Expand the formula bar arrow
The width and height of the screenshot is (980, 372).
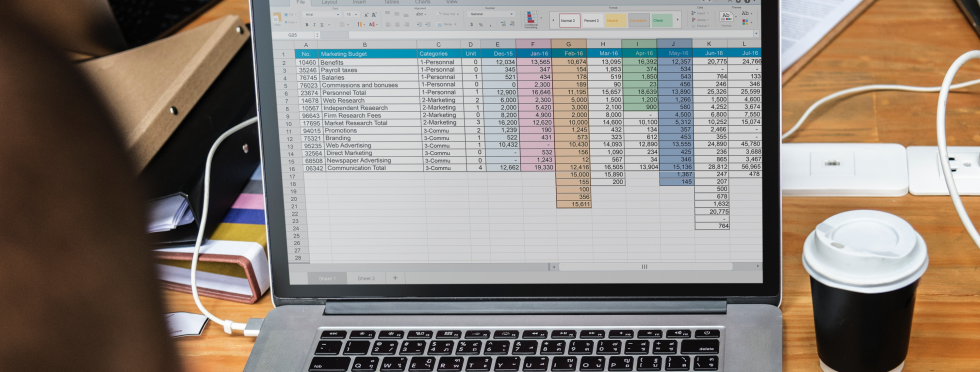tap(756, 33)
